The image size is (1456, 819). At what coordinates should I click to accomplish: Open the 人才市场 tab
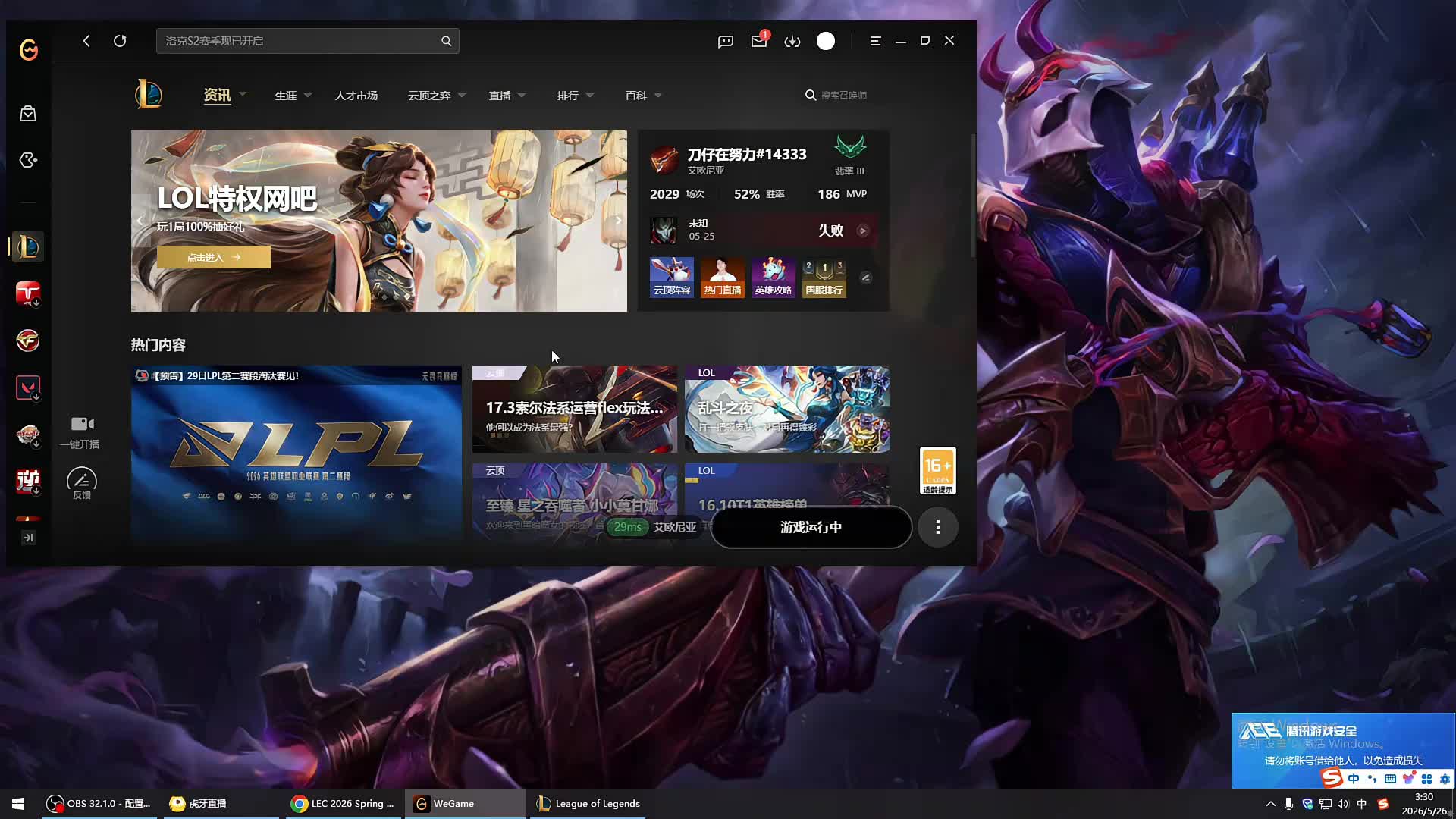[356, 96]
